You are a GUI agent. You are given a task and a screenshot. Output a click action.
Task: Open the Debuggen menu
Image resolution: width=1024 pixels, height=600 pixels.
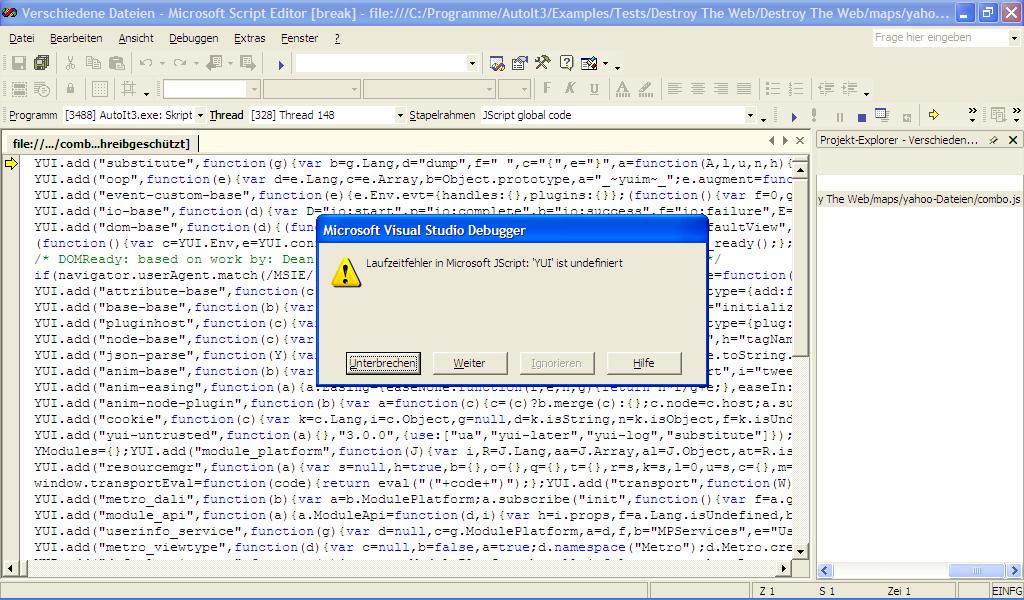point(193,38)
